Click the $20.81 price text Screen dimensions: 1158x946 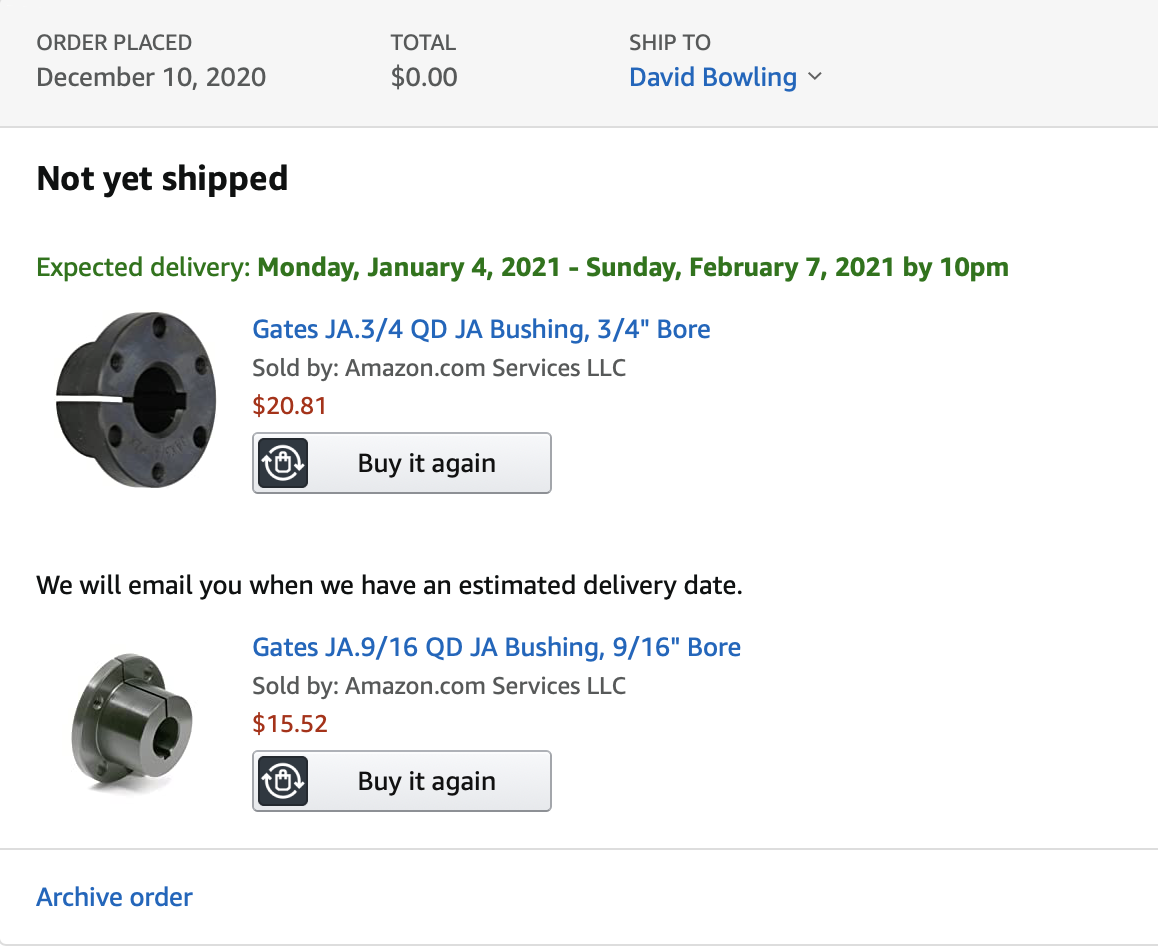coord(290,405)
